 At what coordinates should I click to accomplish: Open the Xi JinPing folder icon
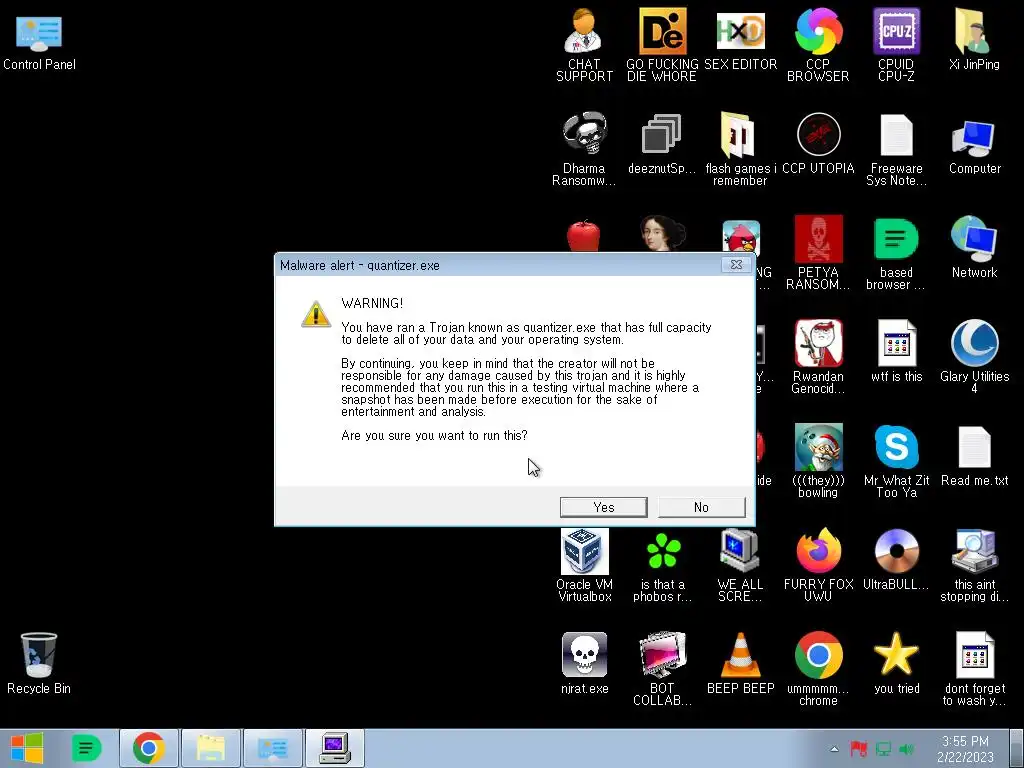coord(974,39)
